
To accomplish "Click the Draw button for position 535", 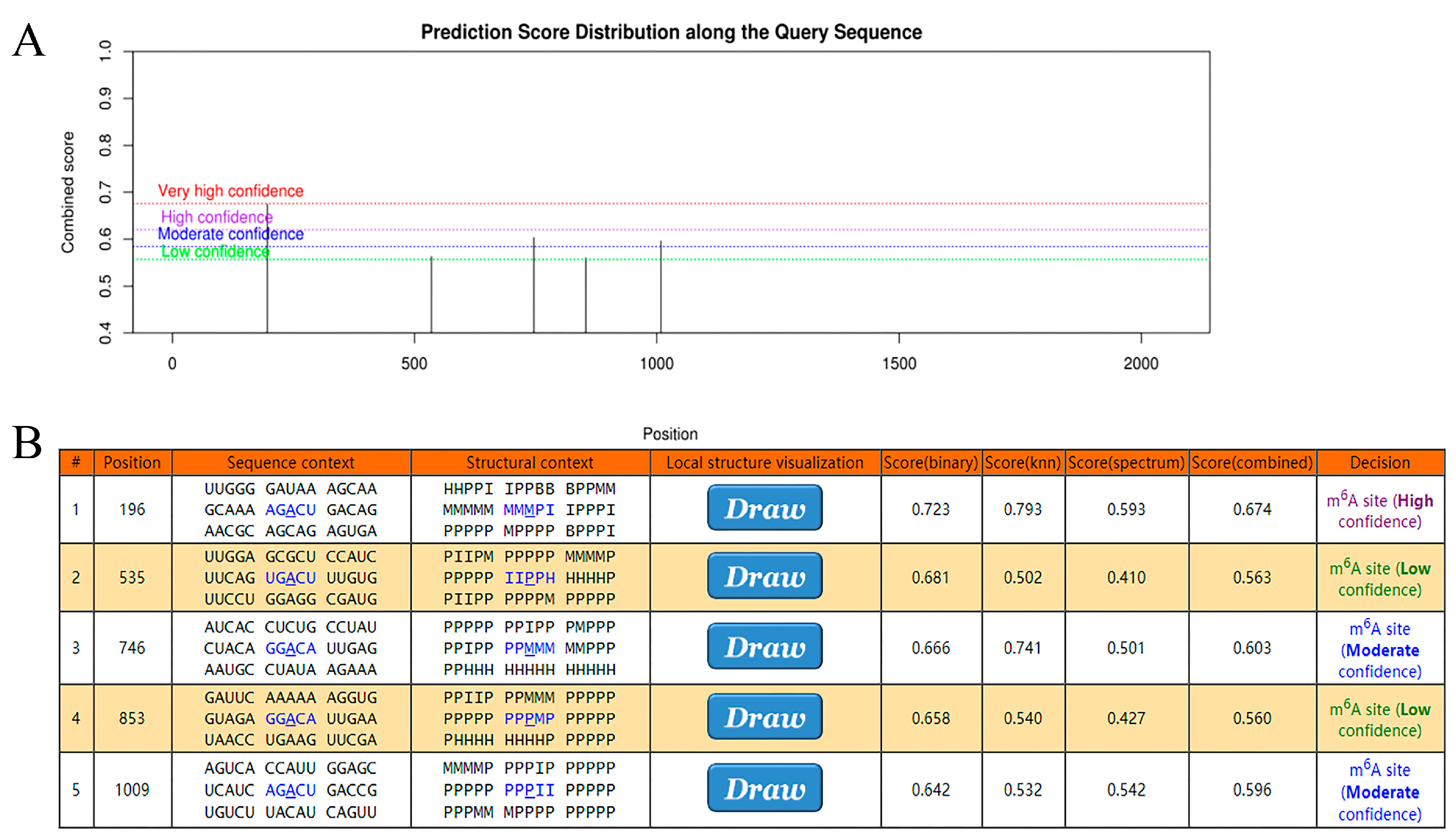I will (764, 576).
